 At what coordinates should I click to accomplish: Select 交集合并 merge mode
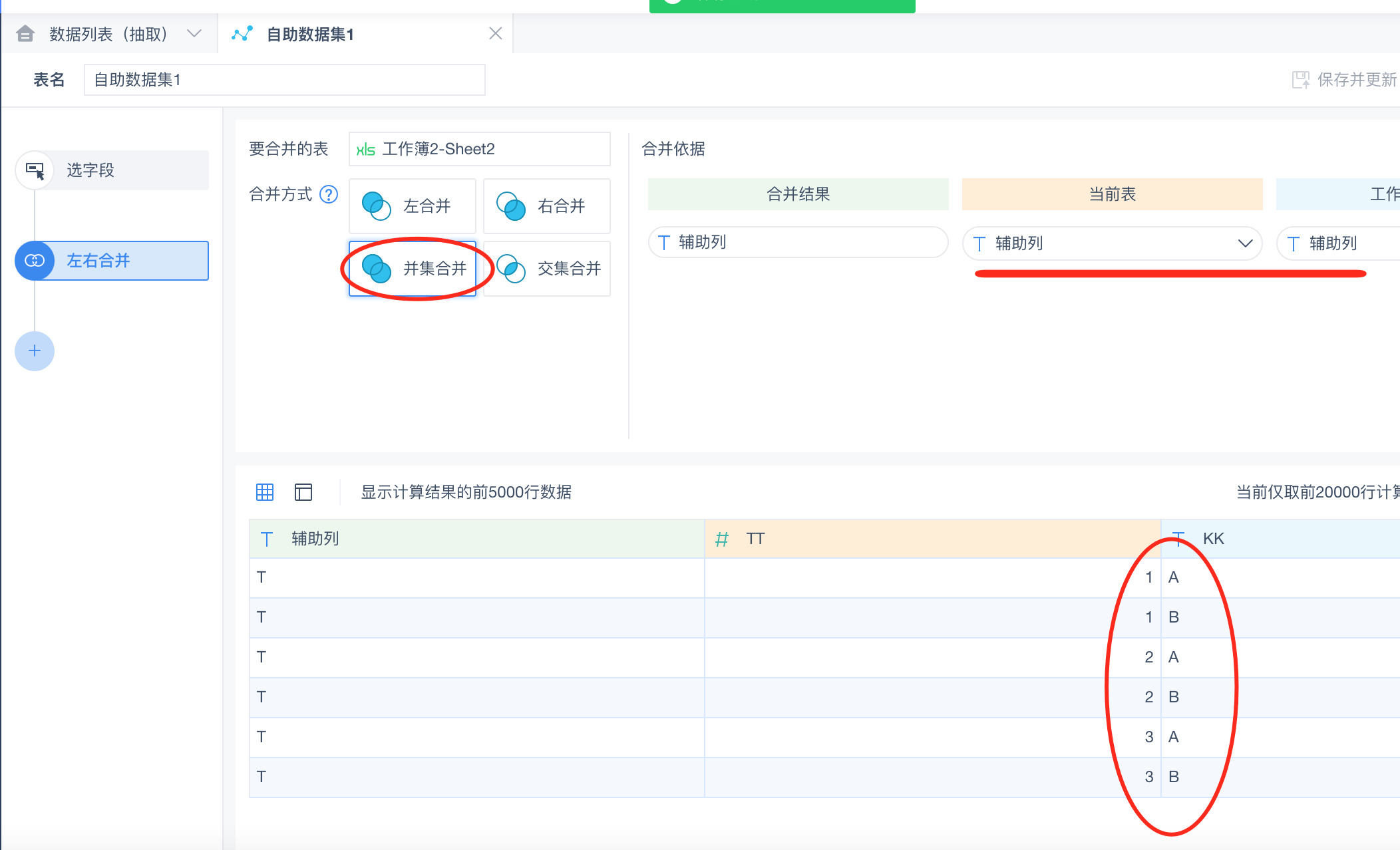(547, 269)
